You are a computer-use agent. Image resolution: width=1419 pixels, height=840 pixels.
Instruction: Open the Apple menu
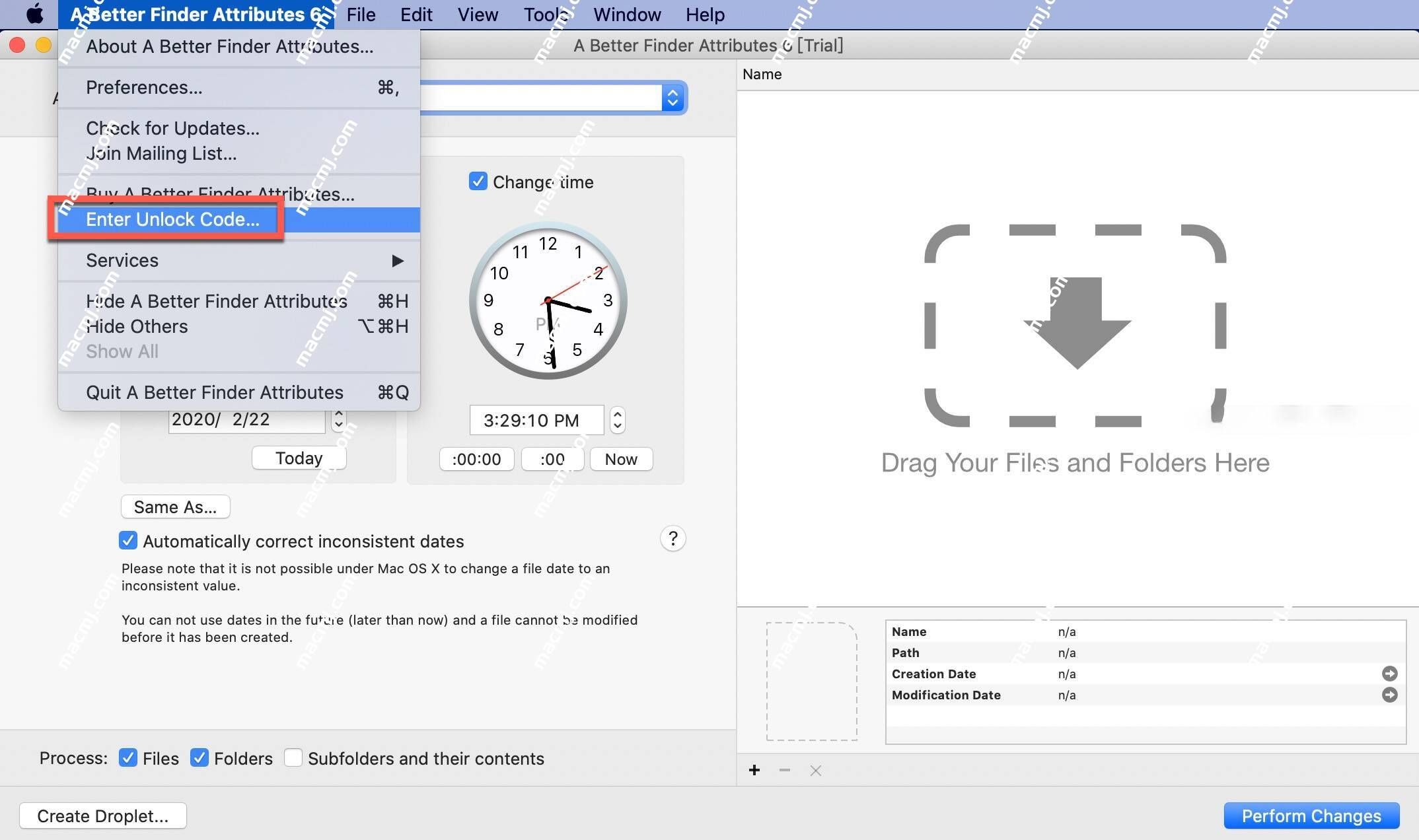pos(34,14)
